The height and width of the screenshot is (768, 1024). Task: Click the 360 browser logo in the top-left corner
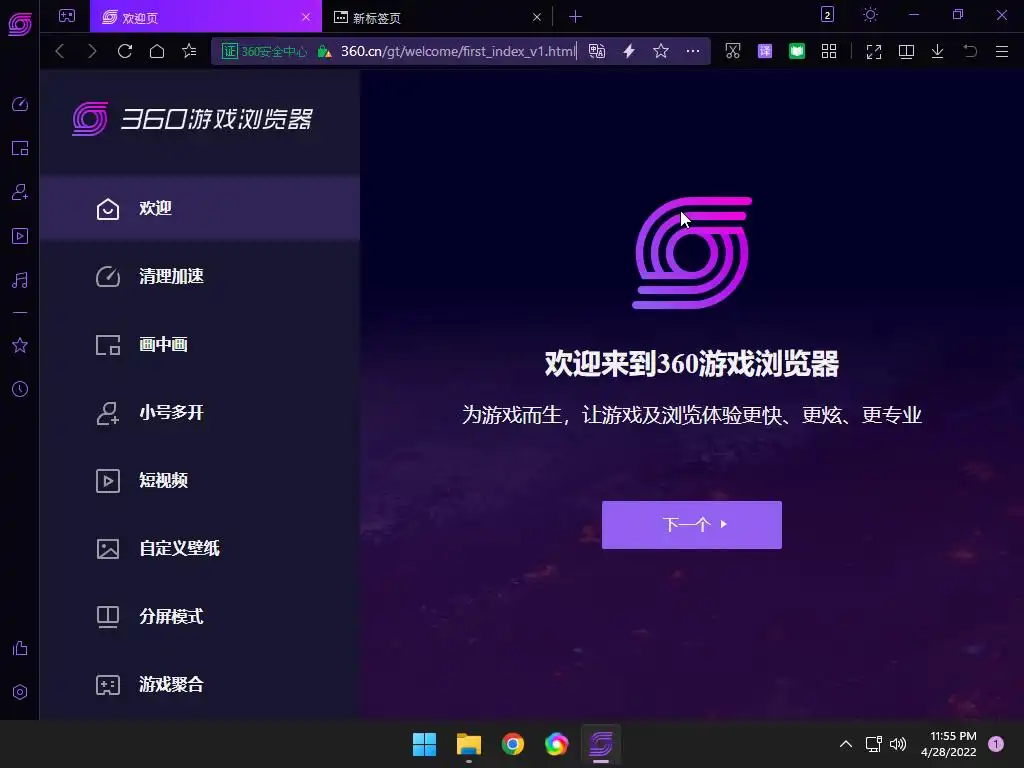coord(20,24)
